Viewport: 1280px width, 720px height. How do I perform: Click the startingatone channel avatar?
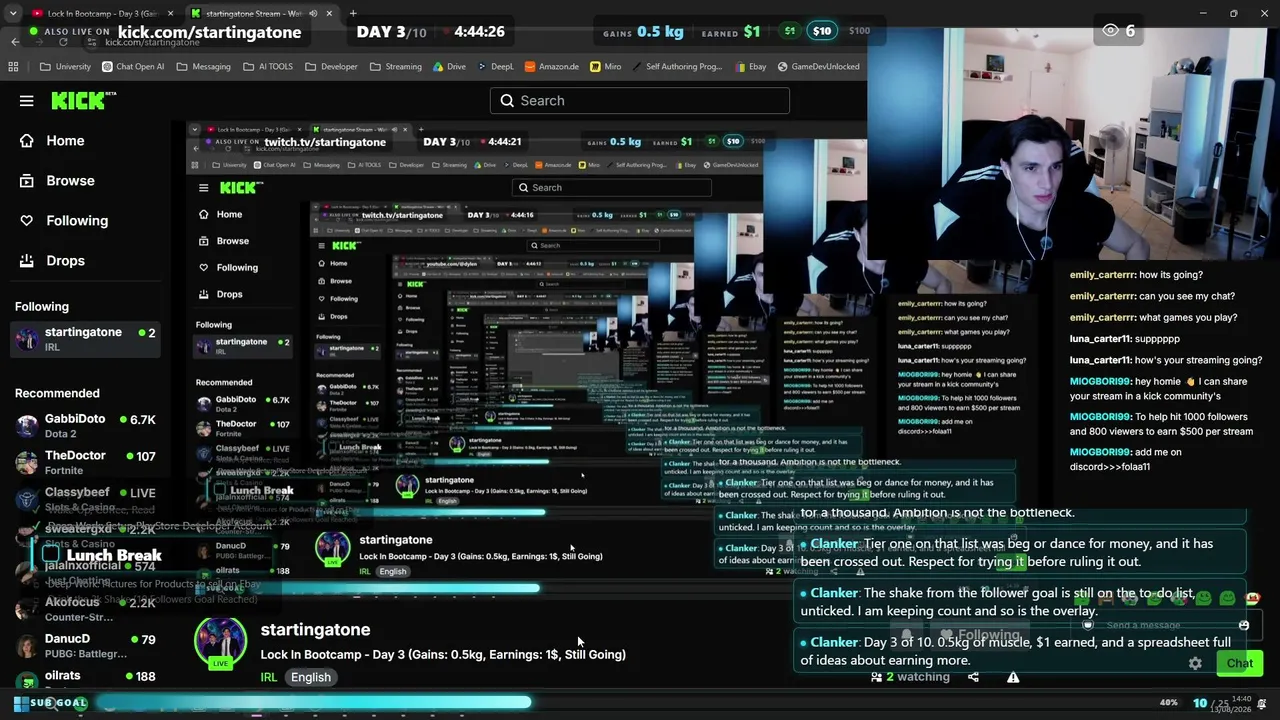(x=220, y=643)
